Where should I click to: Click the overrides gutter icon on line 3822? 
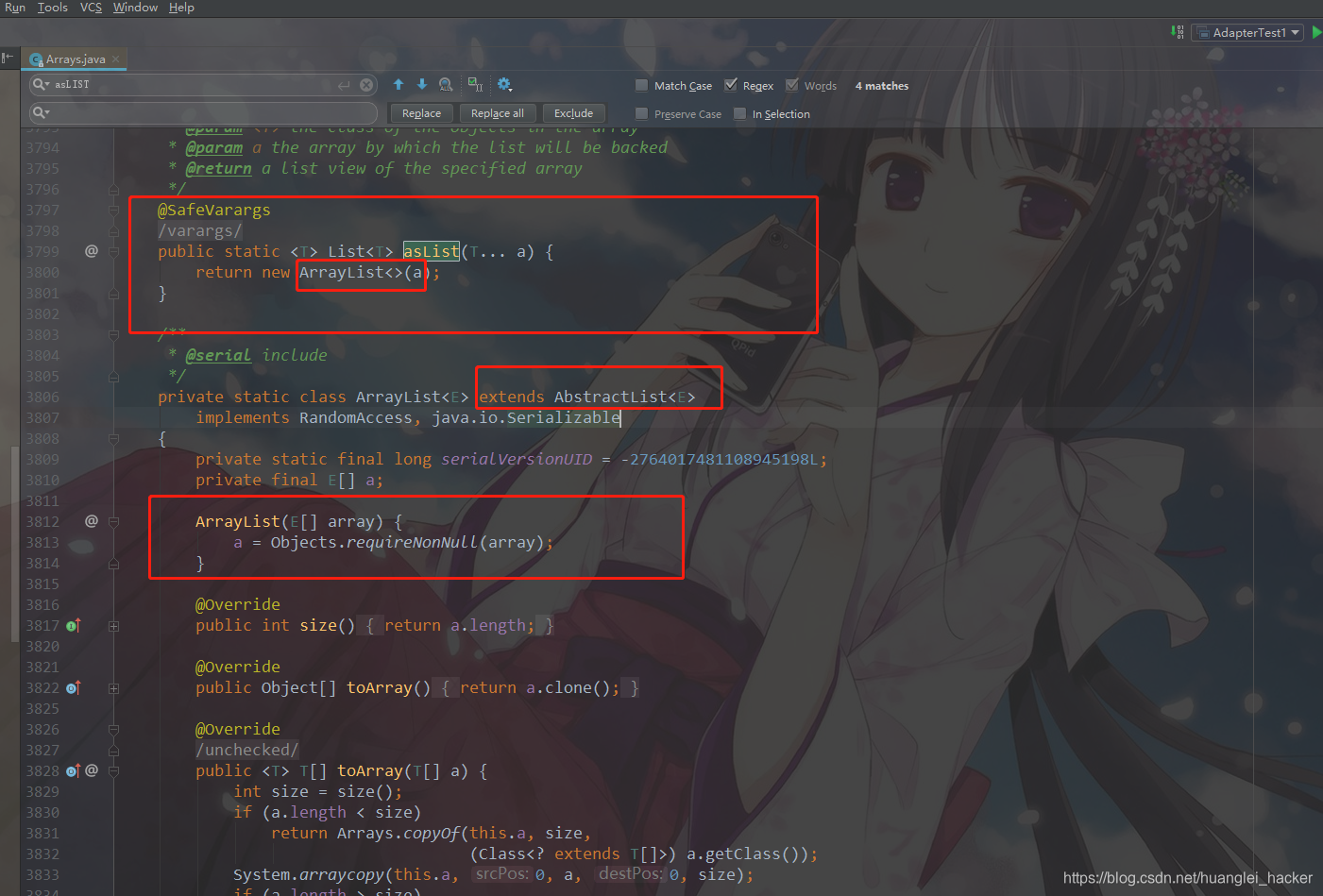click(x=74, y=687)
